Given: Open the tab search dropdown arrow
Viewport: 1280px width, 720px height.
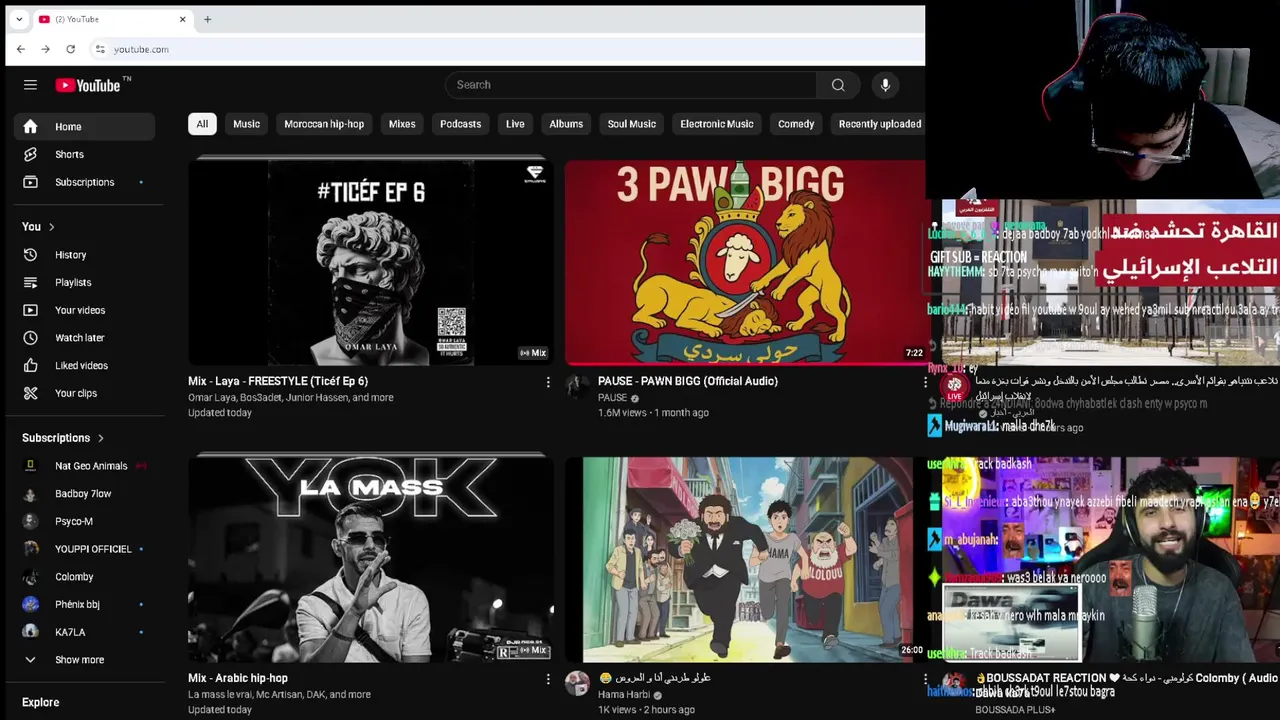Looking at the screenshot, I should 18,19.
